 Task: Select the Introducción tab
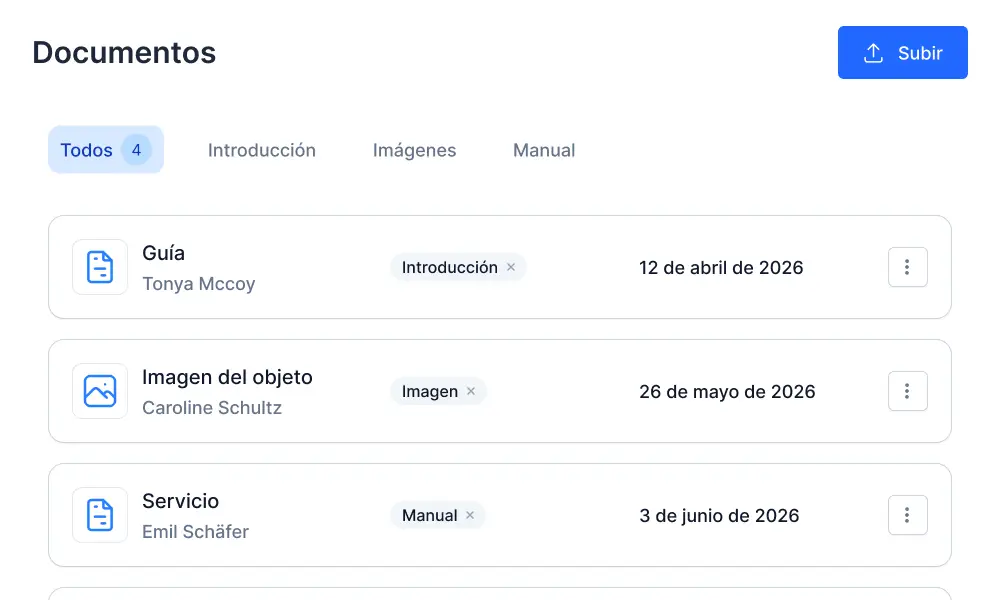pos(262,150)
